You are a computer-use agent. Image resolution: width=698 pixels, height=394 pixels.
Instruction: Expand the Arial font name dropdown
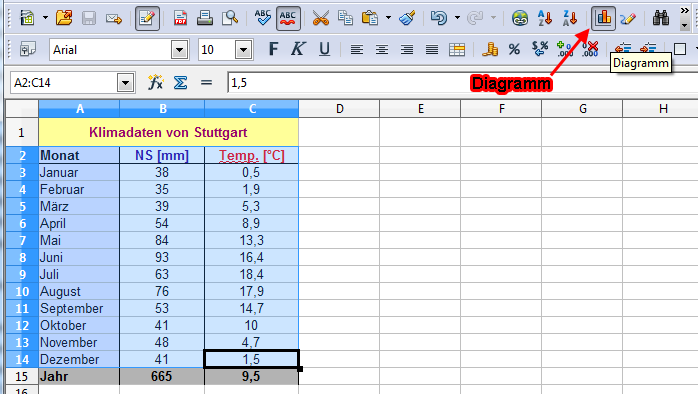coord(179,50)
